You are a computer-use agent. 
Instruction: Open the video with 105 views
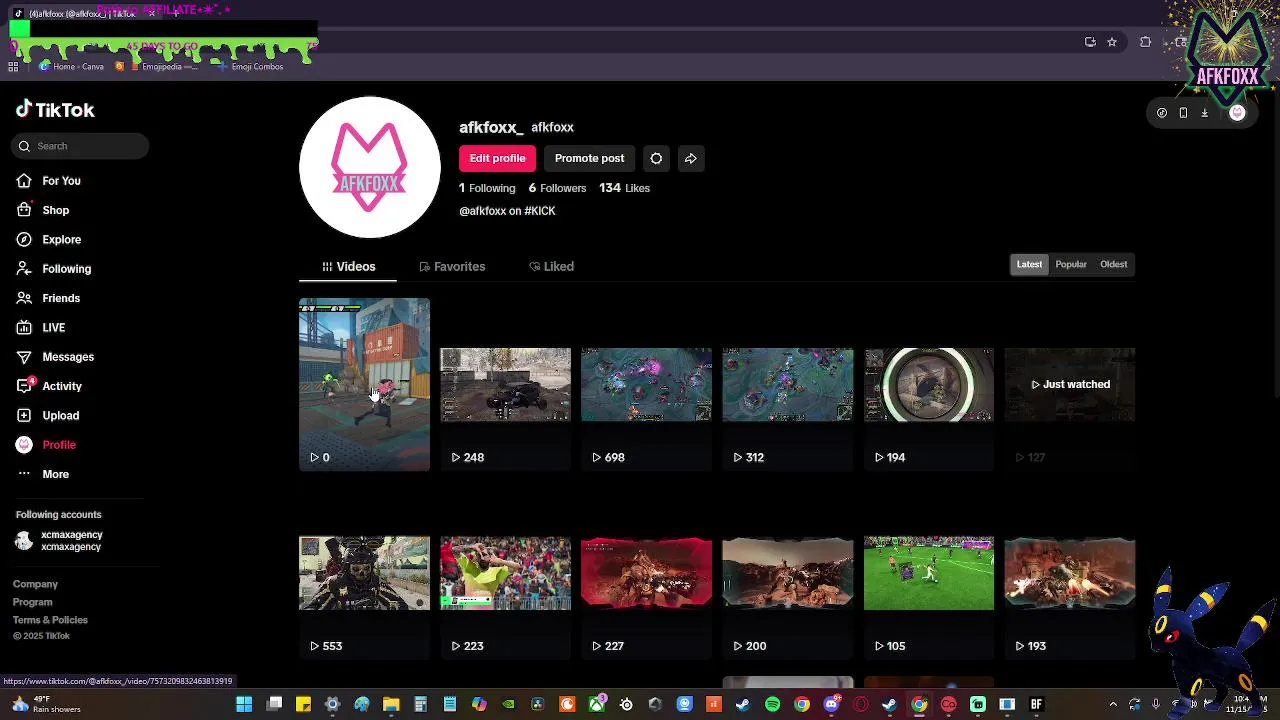pos(929,573)
